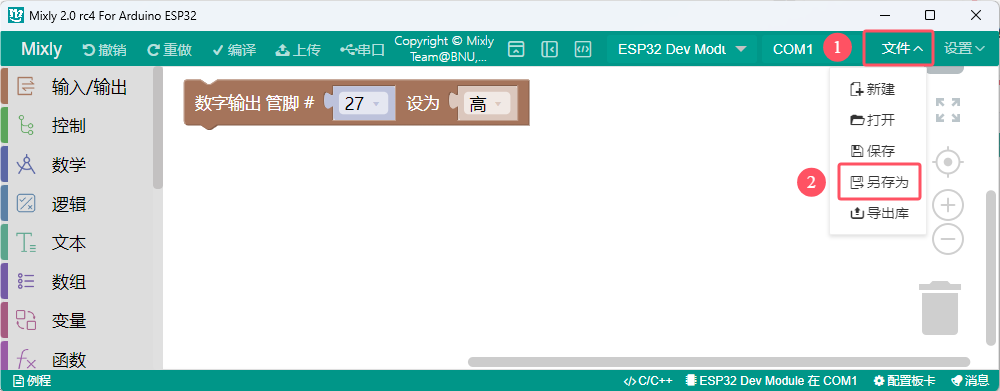Click the category sidebar scrollbar
1000x391 pixels.
point(158,129)
